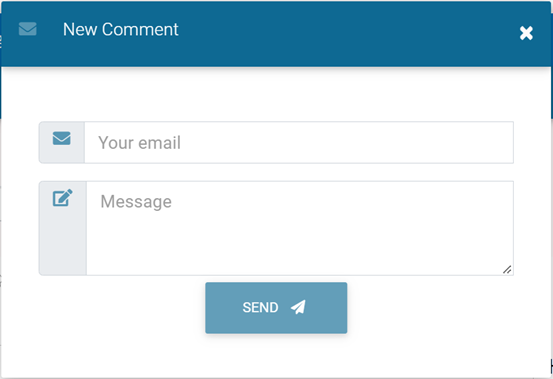
Task: Close the New Comment dialog
Action: 526,33
